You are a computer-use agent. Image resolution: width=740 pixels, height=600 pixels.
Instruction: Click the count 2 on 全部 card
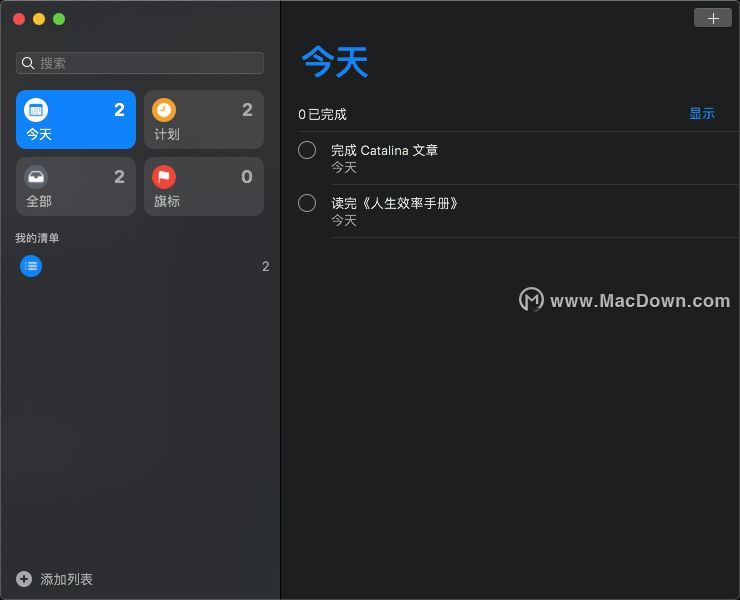[x=119, y=177]
